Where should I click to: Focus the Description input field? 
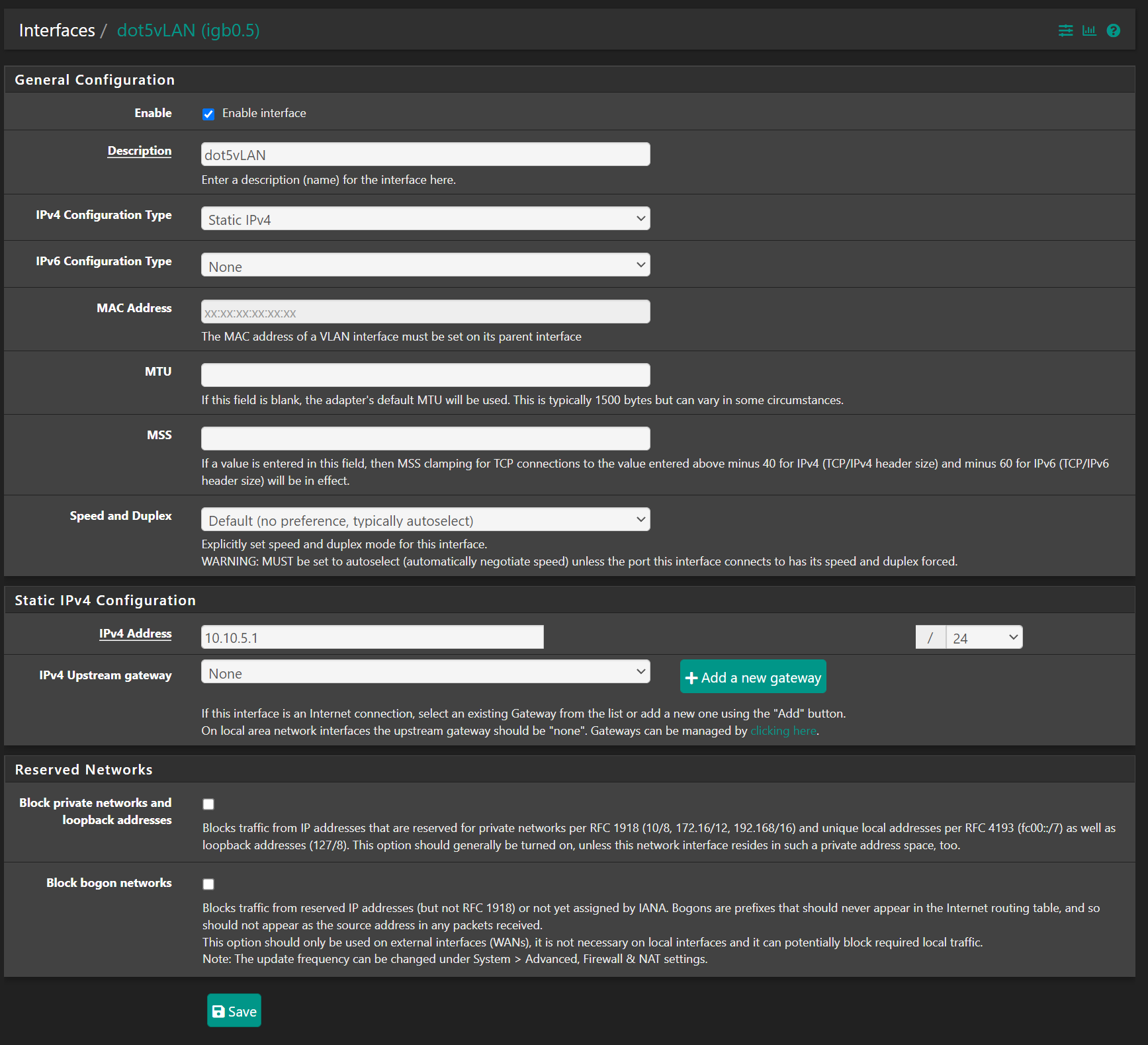pyautogui.click(x=425, y=155)
